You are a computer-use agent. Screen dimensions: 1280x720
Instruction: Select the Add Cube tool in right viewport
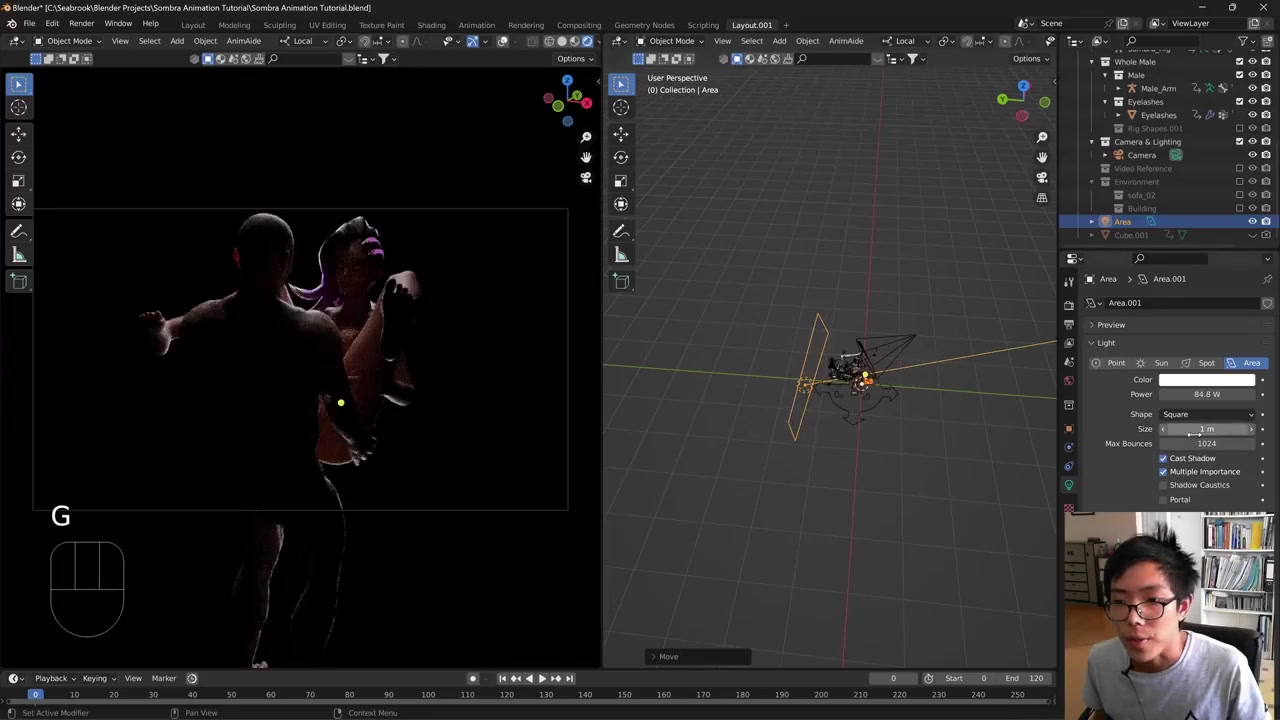tap(621, 281)
